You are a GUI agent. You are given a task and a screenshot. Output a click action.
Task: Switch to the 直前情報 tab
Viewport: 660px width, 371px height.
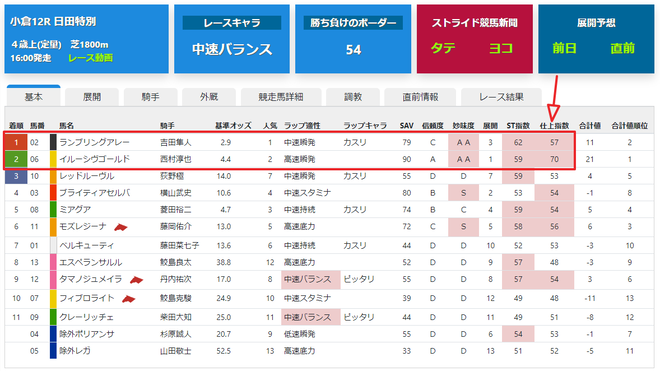coord(420,97)
